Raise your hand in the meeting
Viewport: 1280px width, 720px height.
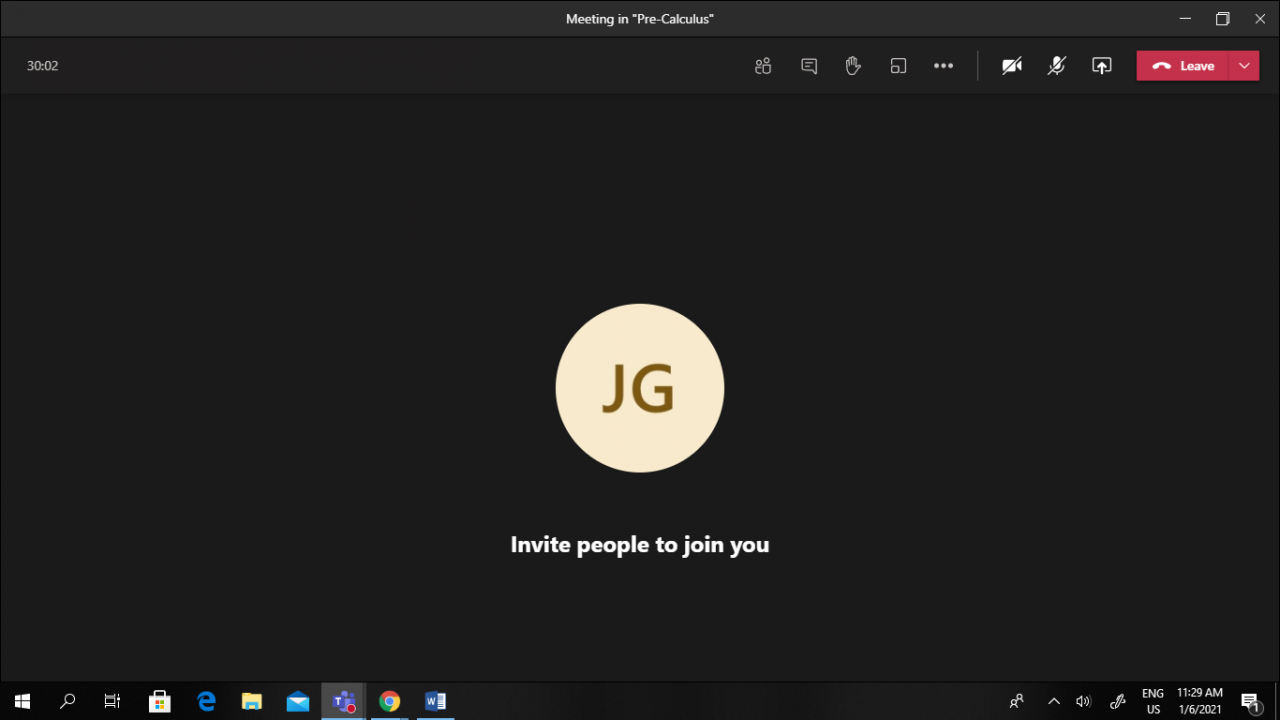[x=853, y=66]
